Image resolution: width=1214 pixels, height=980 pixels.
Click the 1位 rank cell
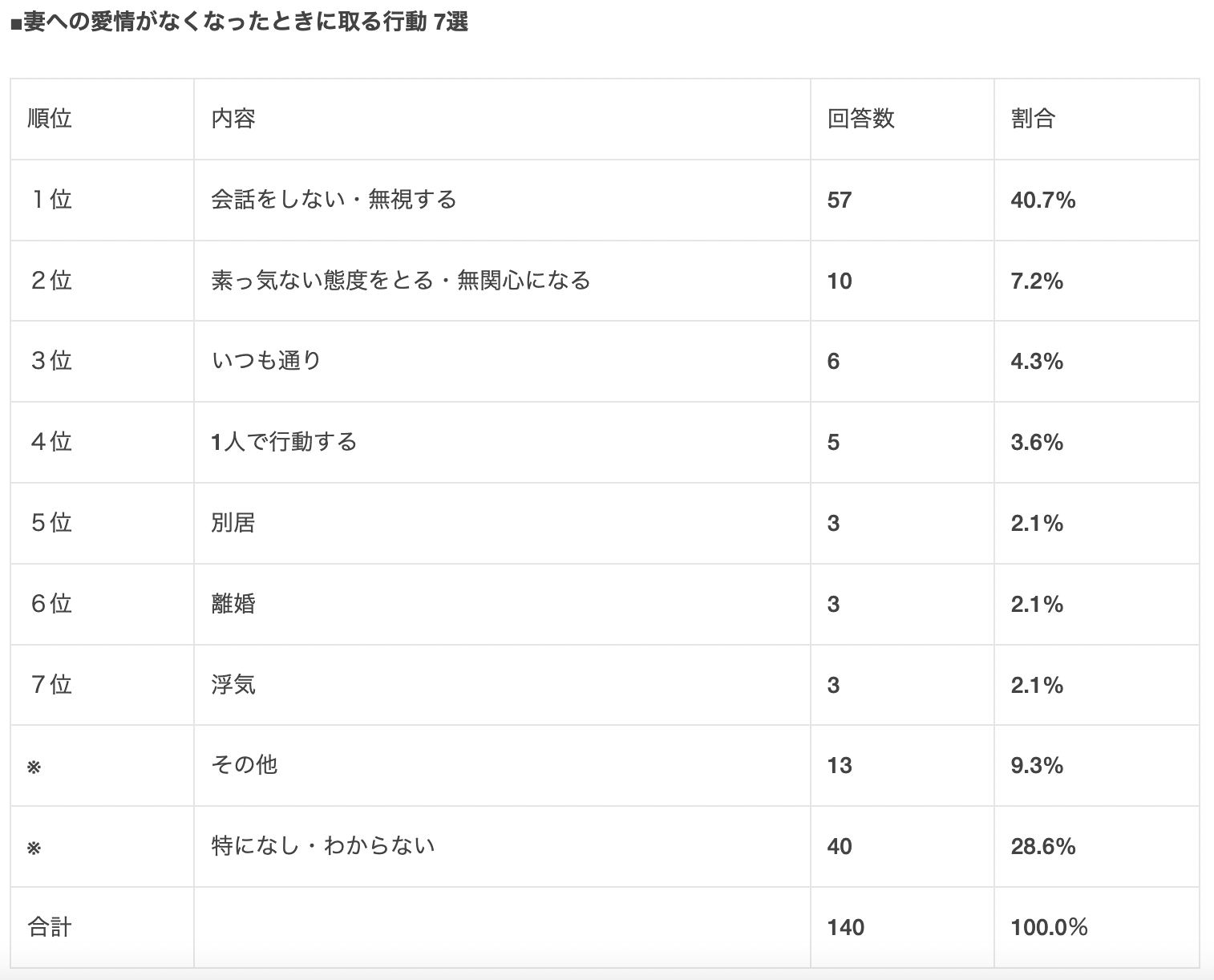click(51, 199)
